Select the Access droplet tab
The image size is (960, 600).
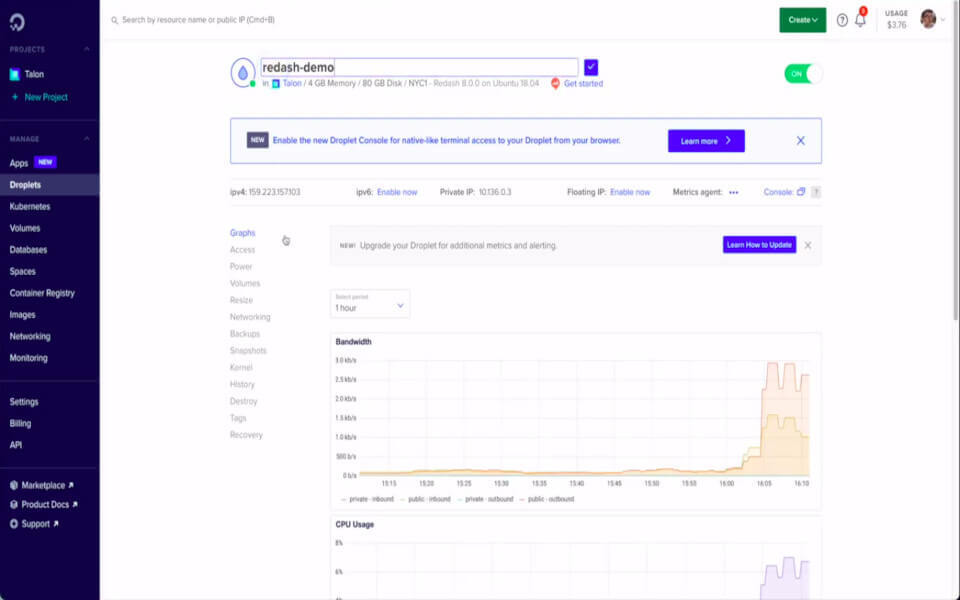(x=242, y=250)
